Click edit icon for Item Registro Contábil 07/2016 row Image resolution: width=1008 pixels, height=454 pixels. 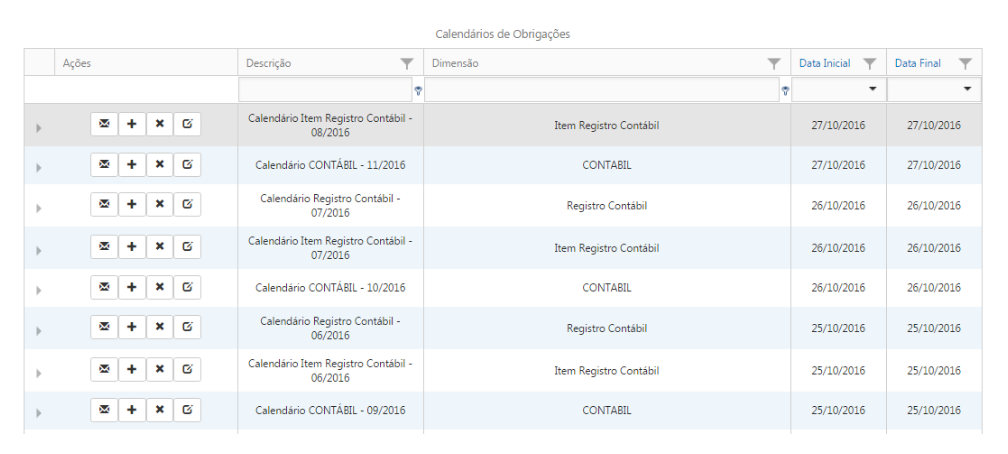(187, 246)
